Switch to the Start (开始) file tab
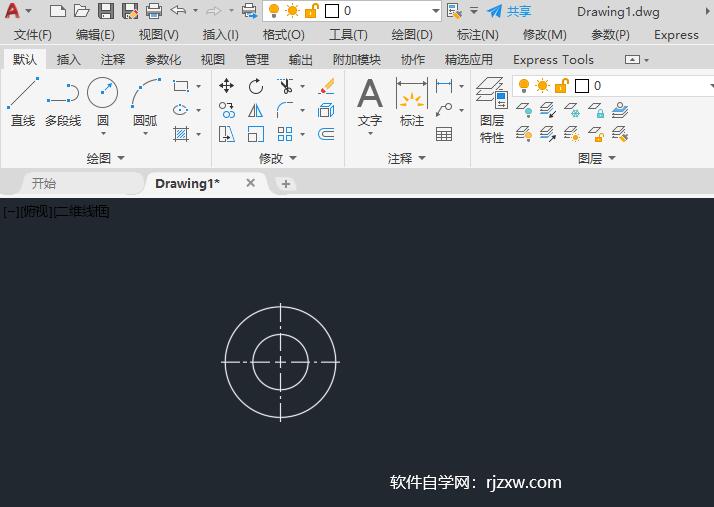The image size is (714, 507). click(x=44, y=183)
